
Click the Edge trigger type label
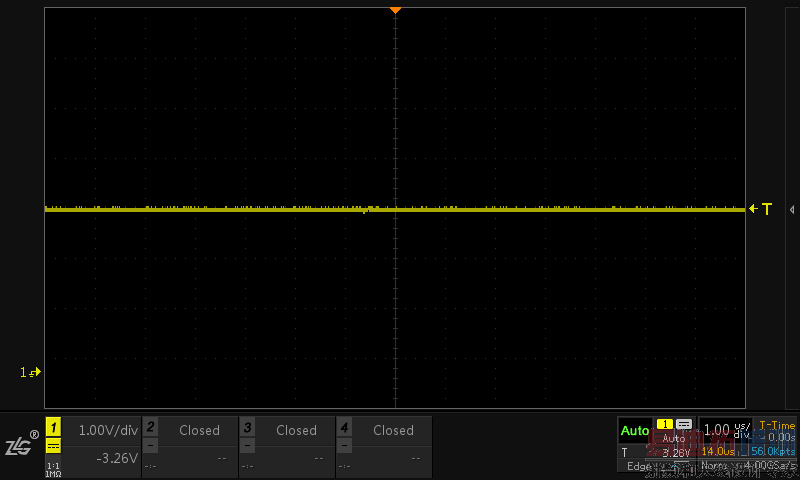(639, 466)
